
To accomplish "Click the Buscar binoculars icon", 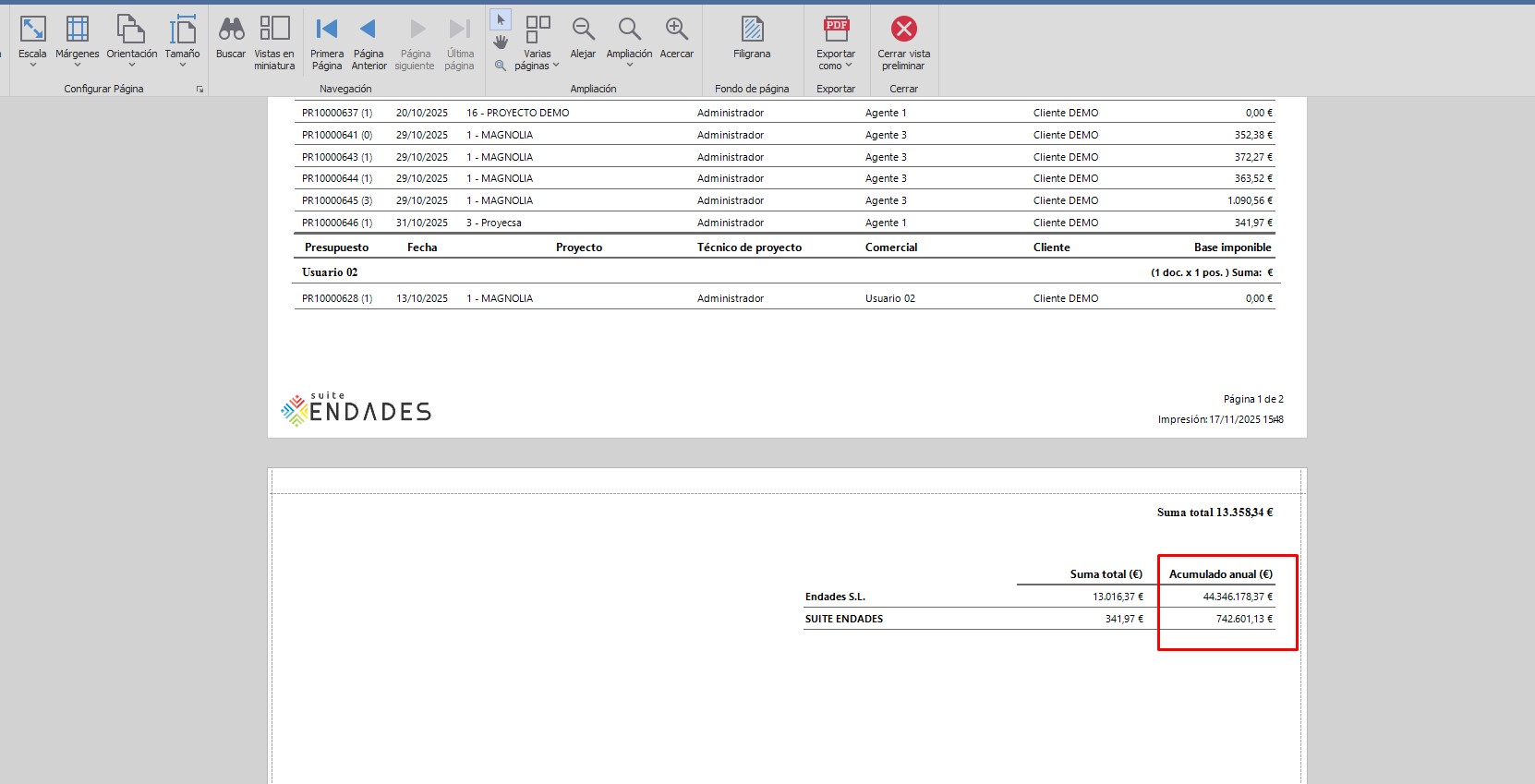I will click(231, 38).
